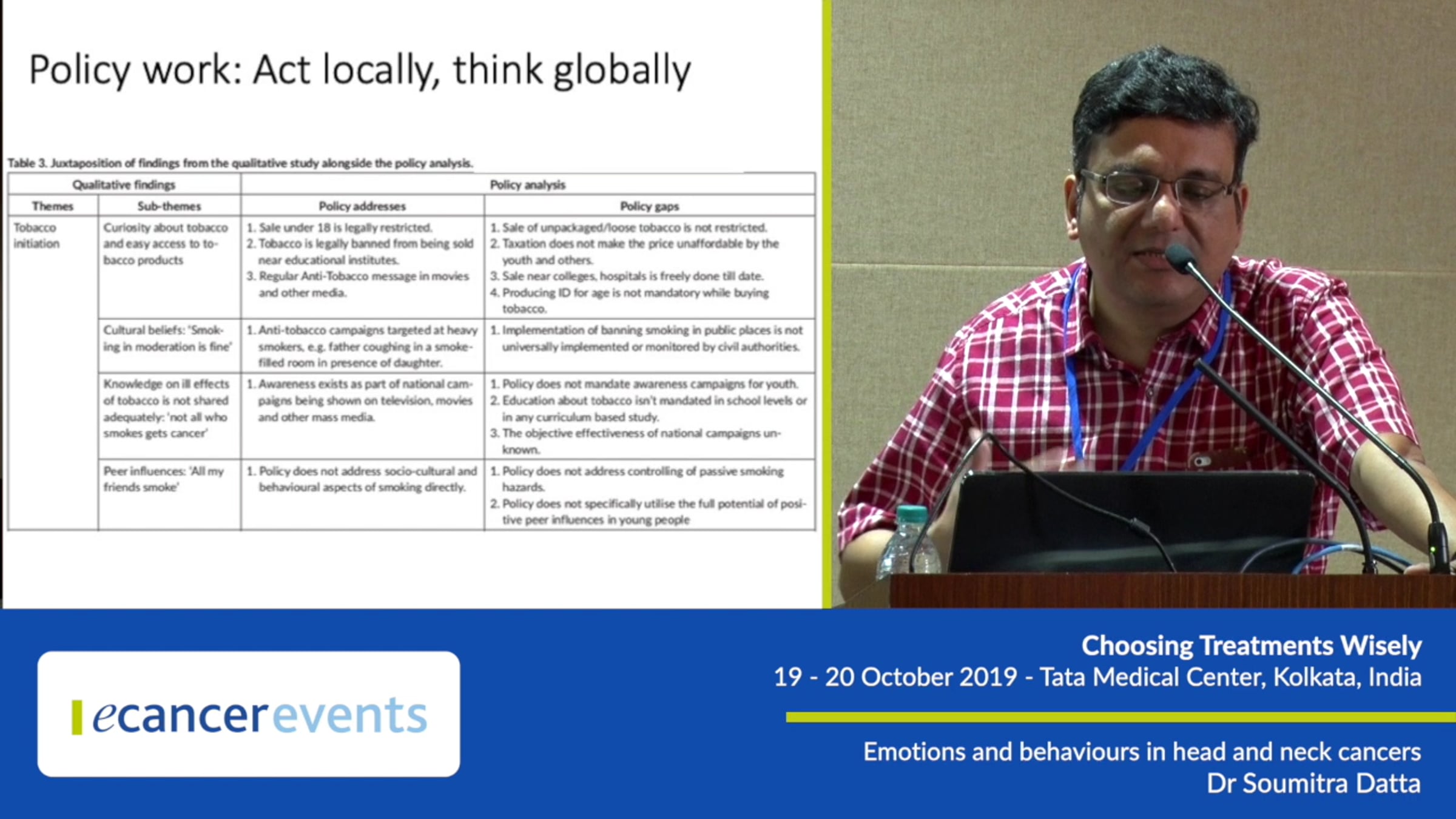Click the 'Sub-themes' column header
Image resolution: width=1456 pixels, height=819 pixels.
169,206
